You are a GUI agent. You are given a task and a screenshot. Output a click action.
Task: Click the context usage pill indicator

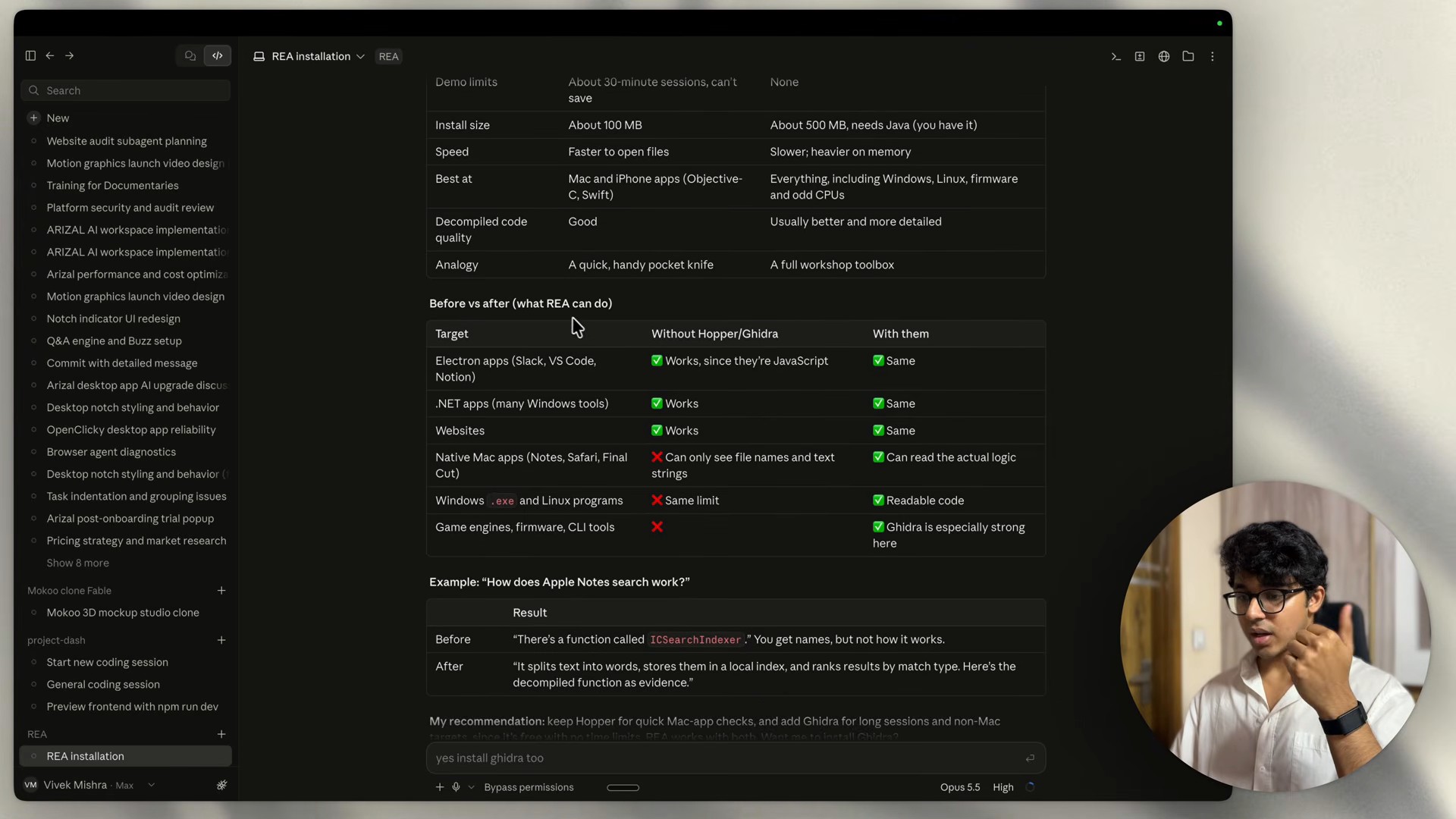(x=623, y=787)
